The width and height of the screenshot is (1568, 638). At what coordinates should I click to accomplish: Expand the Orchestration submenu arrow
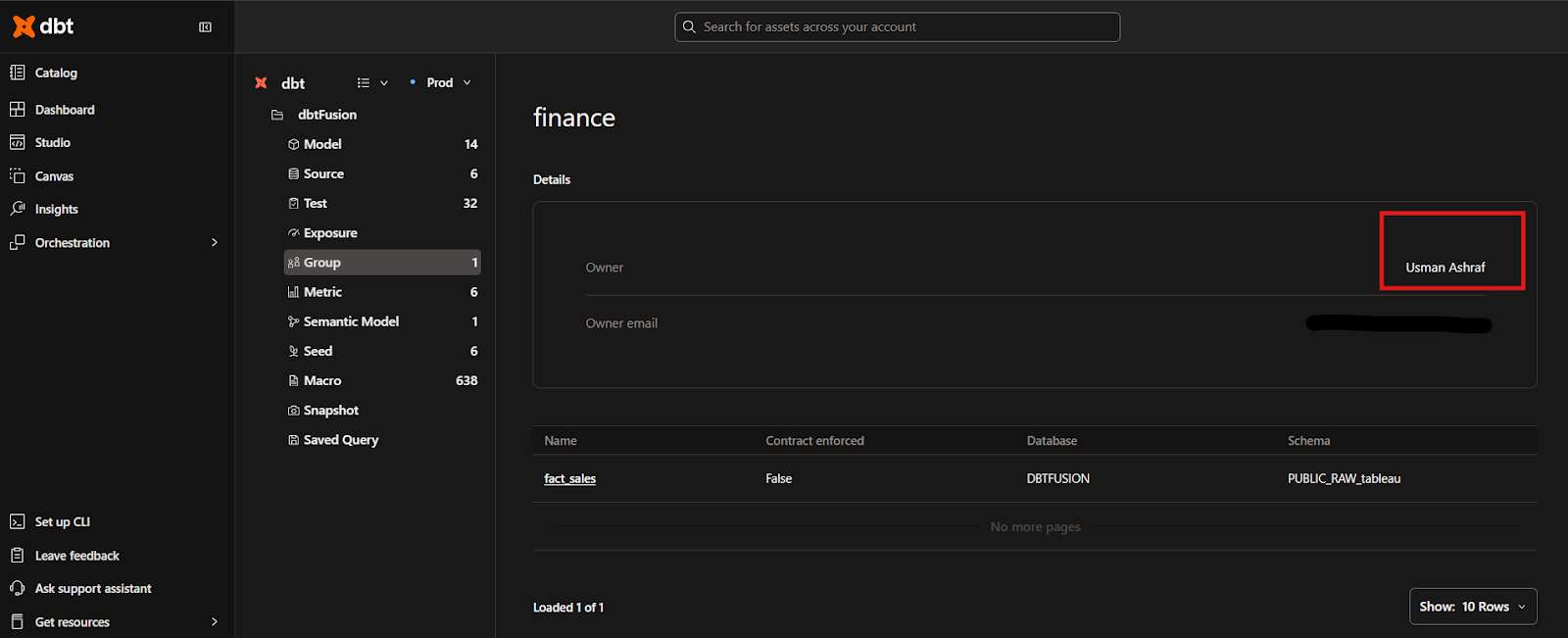215,243
